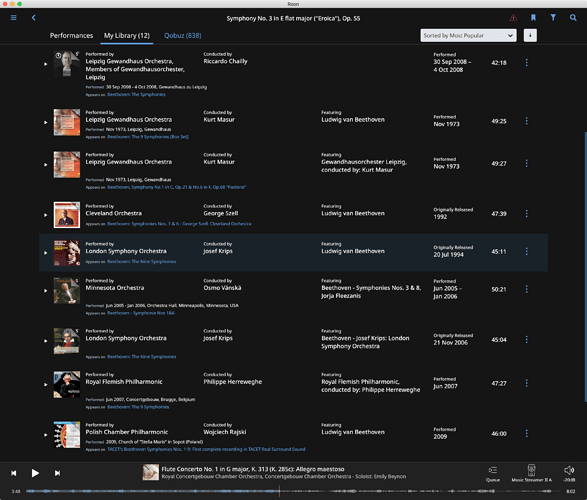Switch to the Qobuz (838) tab
587x500 pixels.
(x=183, y=36)
